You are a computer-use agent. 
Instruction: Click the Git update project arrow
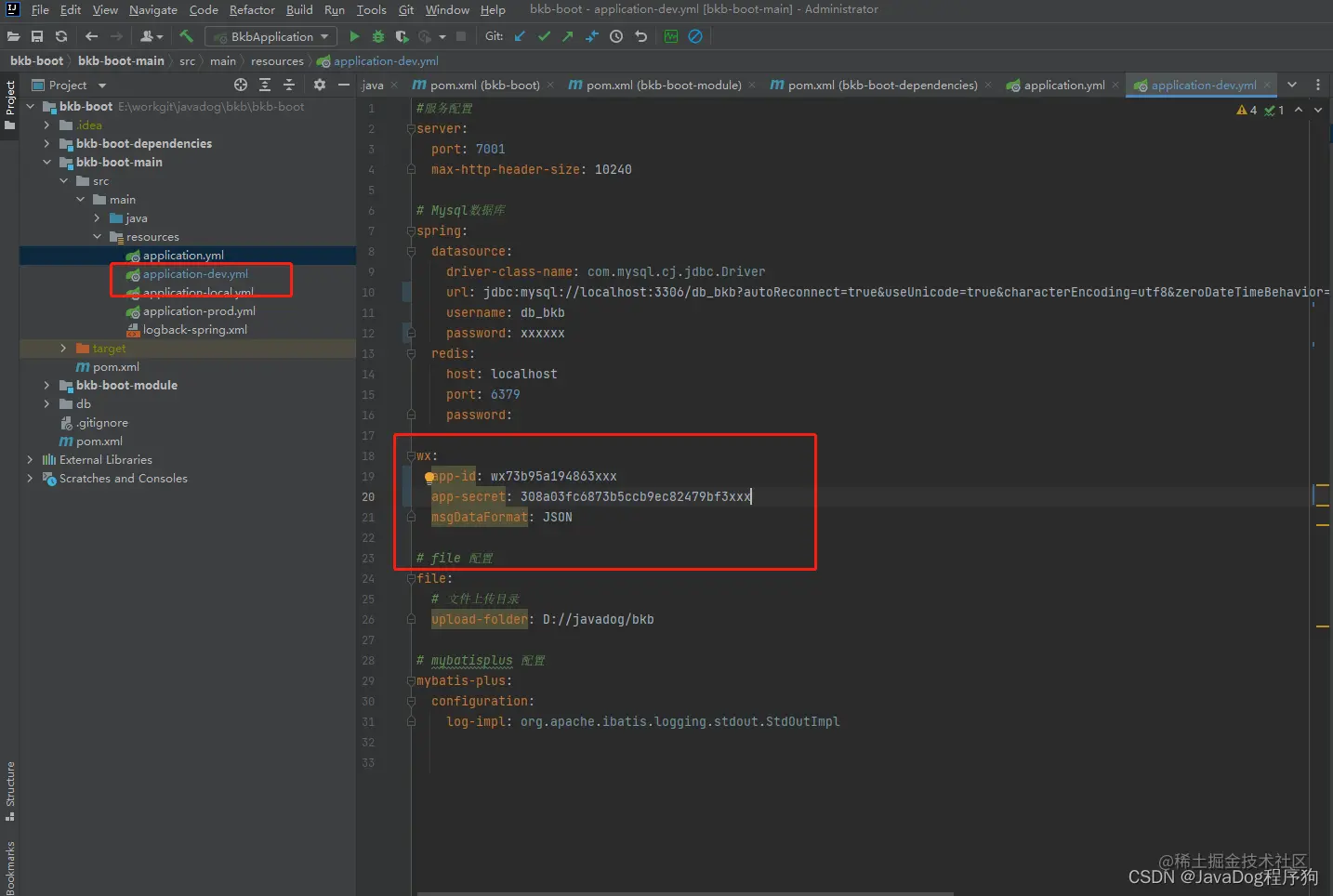[x=520, y=36]
